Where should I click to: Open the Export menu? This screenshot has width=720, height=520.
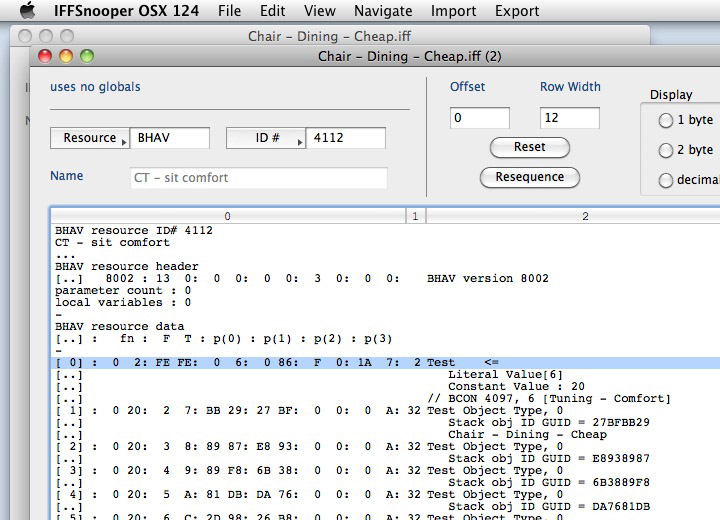[x=517, y=12]
